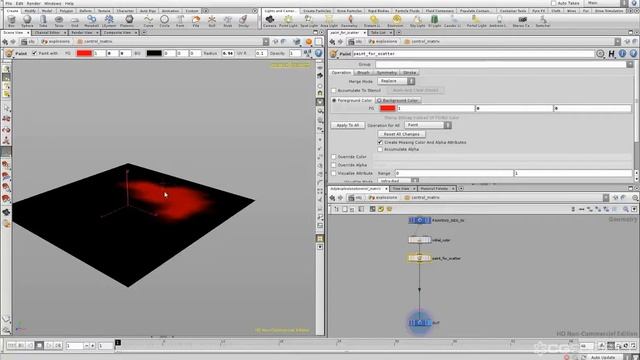
Task: Add a Portal Light from the shelf
Action: coord(476,21)
